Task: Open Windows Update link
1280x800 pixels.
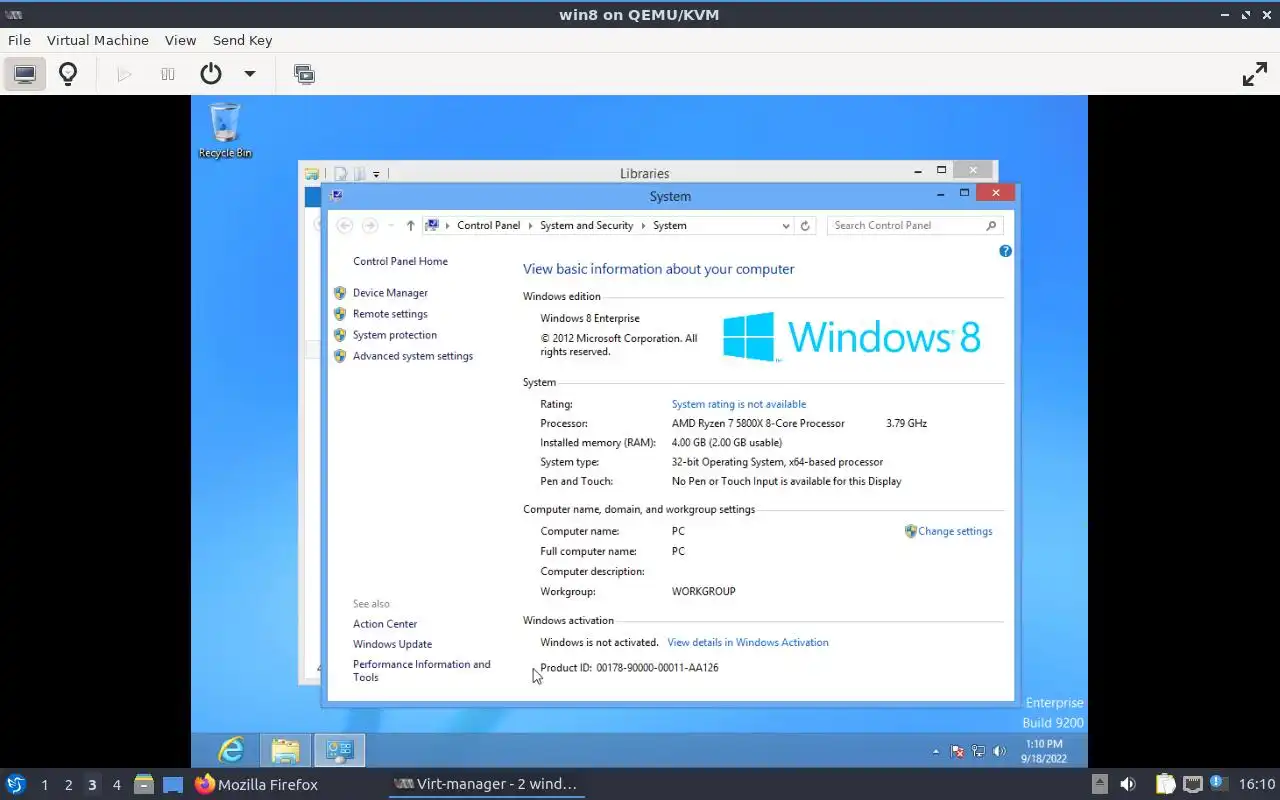Action: tap(392, 645)
